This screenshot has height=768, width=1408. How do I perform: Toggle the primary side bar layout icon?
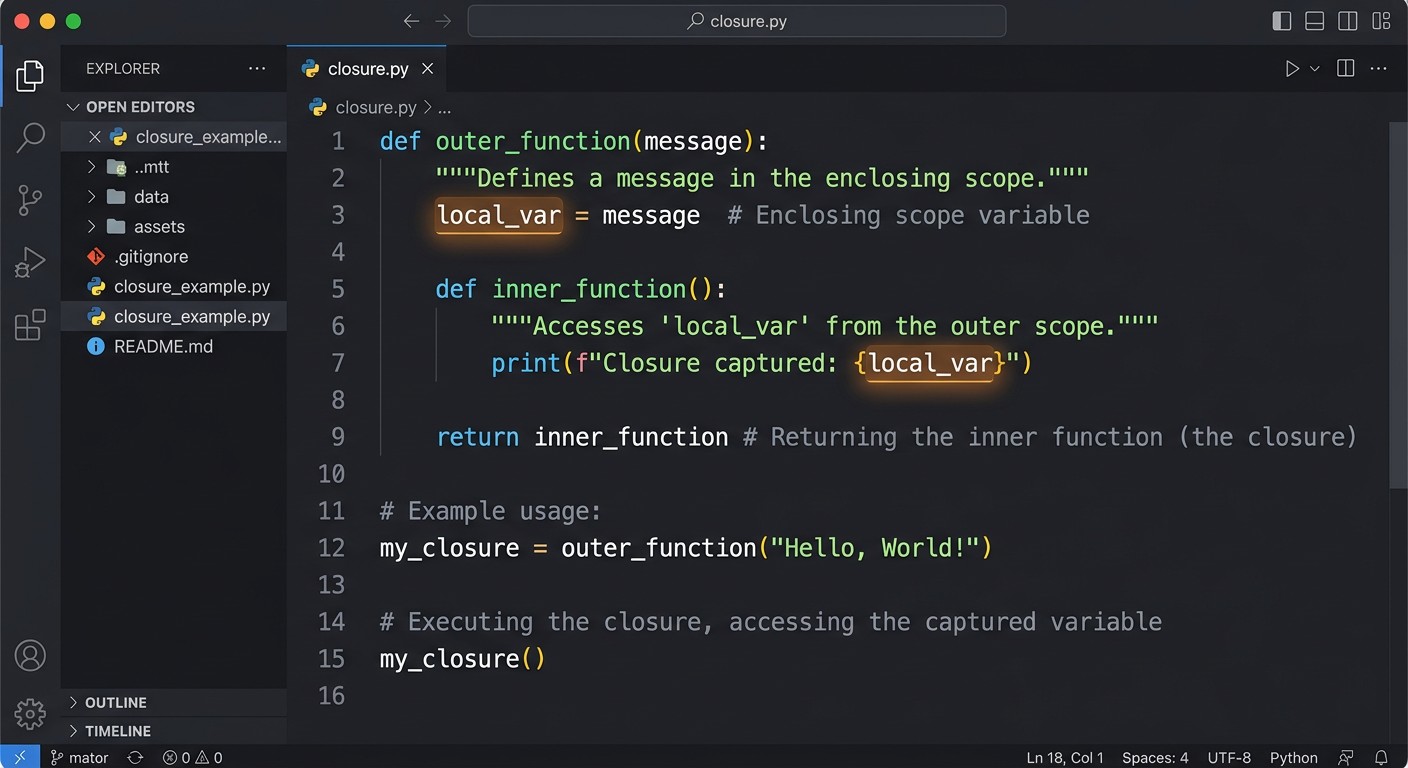pos(1281,21)
